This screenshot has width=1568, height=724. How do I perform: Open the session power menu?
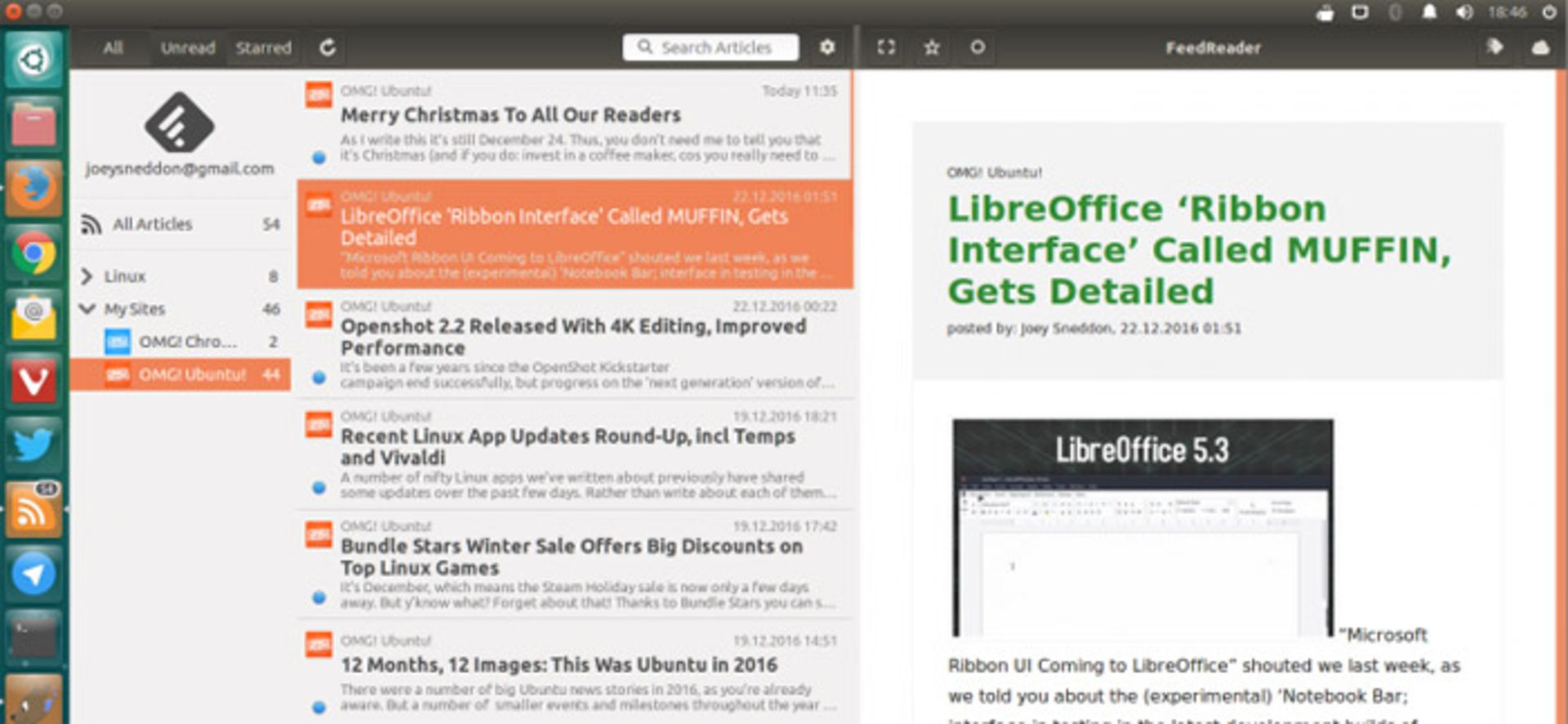pyautogui.click(x=1548, y=12)
